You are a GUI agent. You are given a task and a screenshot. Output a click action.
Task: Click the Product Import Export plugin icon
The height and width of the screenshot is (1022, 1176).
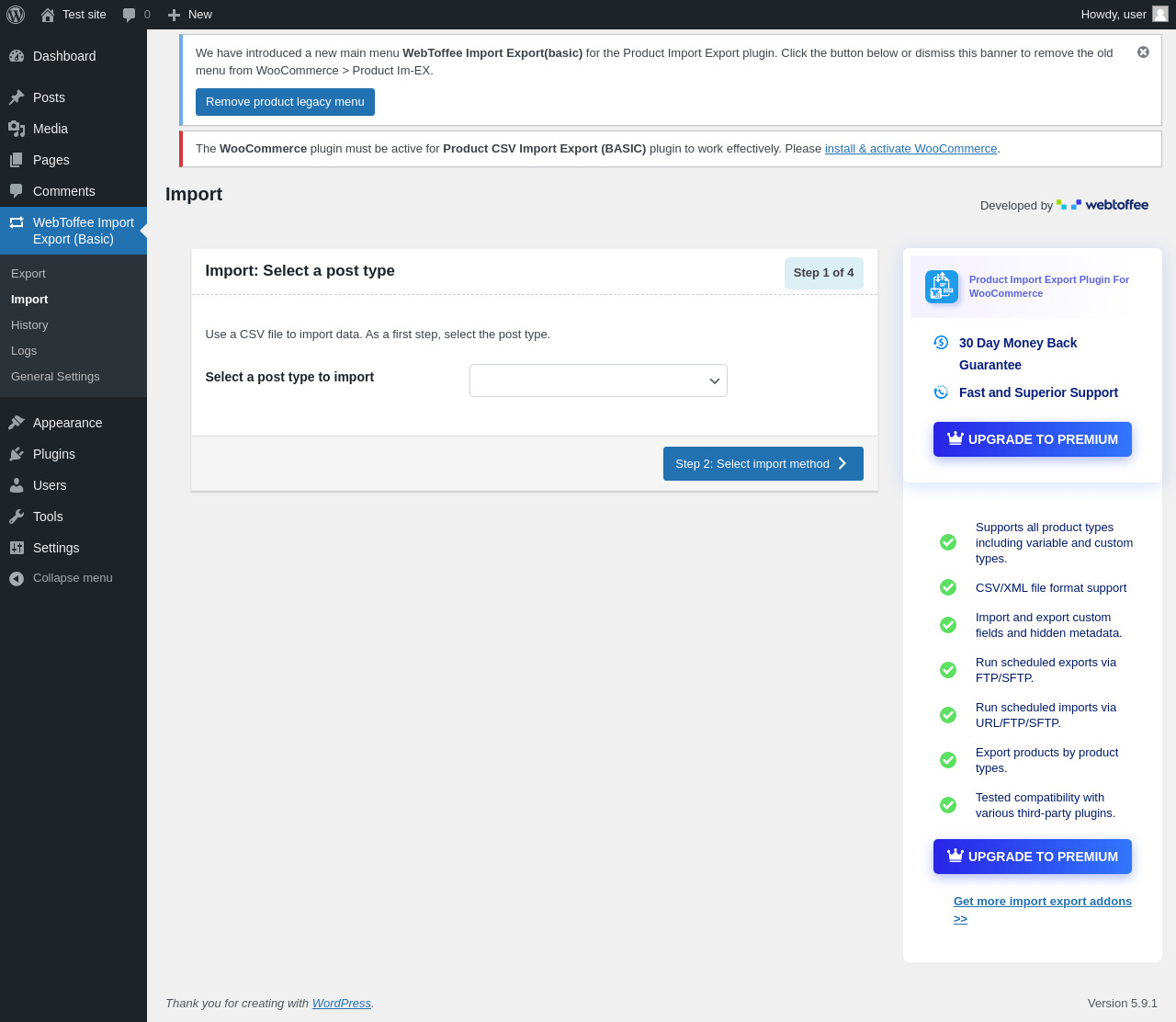pos(942,287)
